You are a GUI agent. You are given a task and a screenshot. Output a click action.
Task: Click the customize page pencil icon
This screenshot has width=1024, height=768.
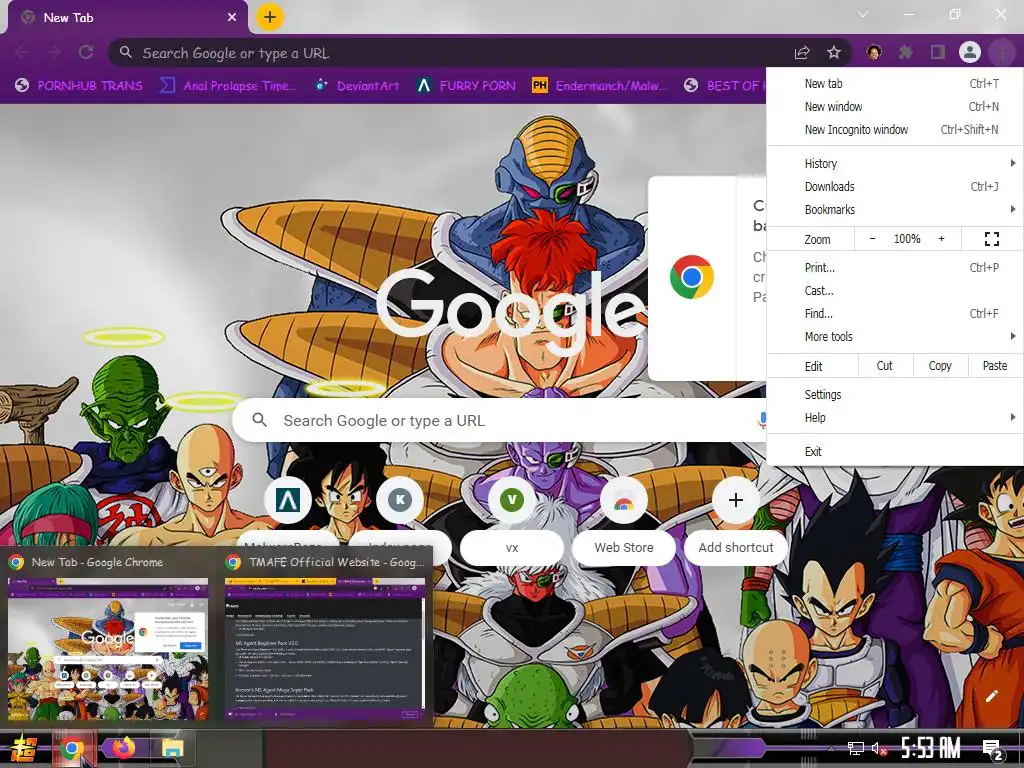pos(991,696)
